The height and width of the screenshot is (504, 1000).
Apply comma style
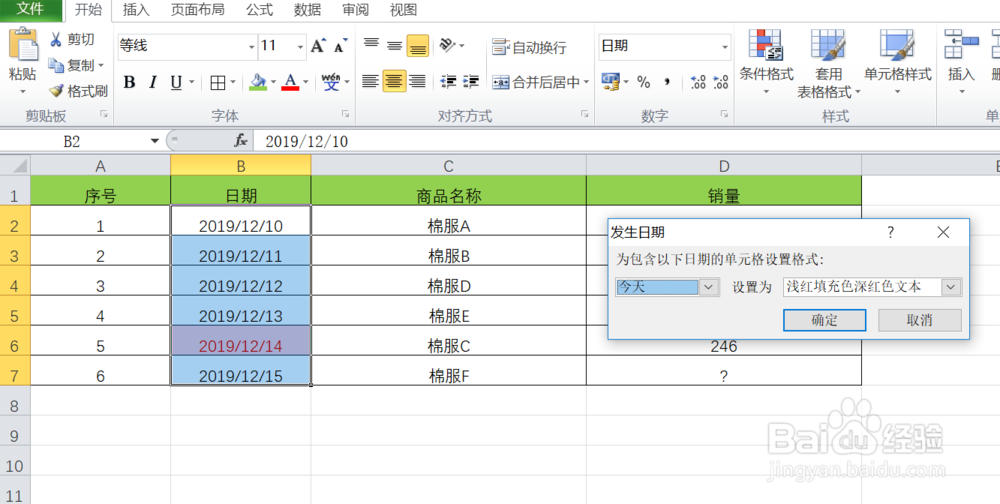coord(667,82)
